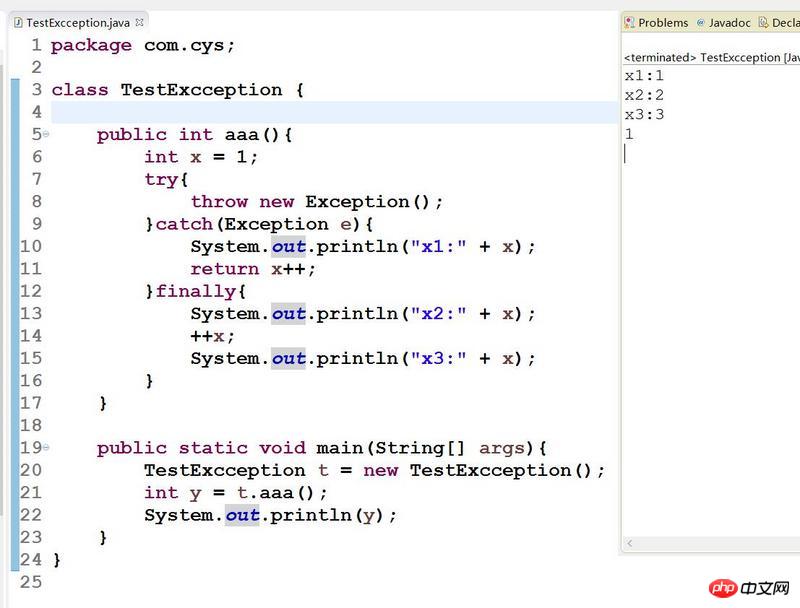Image resolution: width=800 pixels, height=608 pixels.
Task: Collapse the main method fold marker
Action: pyautogui.click(x=46, y=447)
